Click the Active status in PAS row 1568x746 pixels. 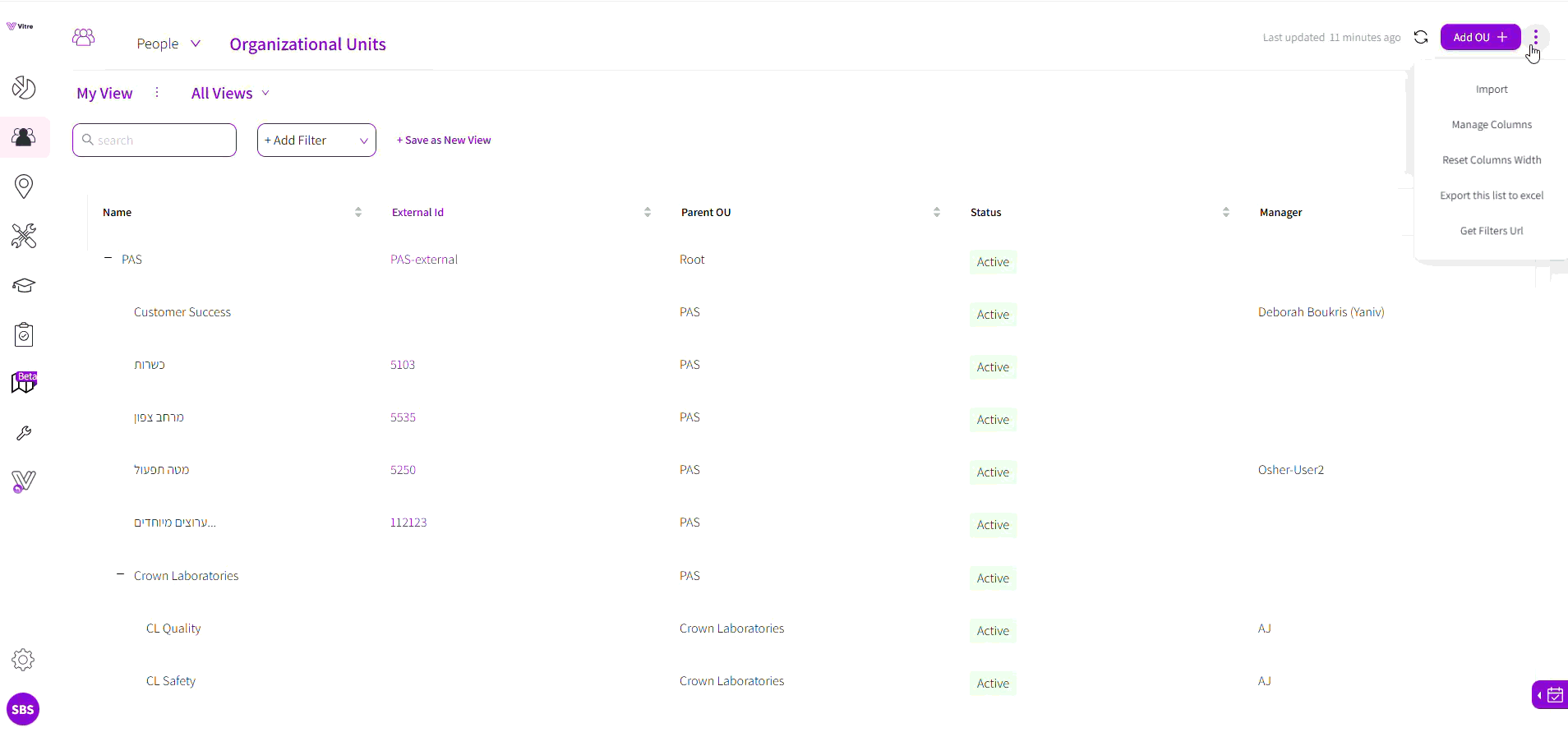click(993, 262)
